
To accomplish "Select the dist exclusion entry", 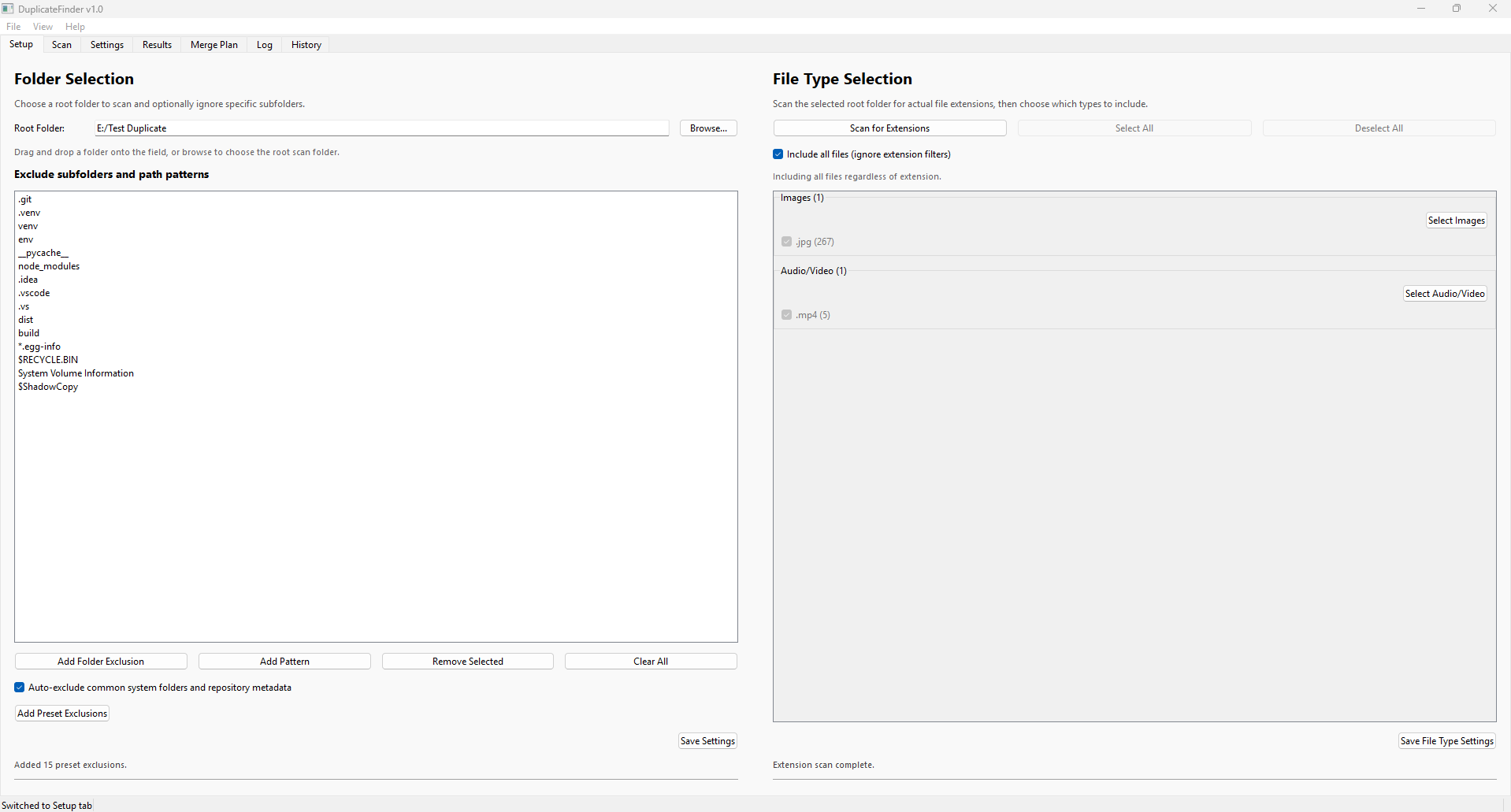I will tap(376, 320).
